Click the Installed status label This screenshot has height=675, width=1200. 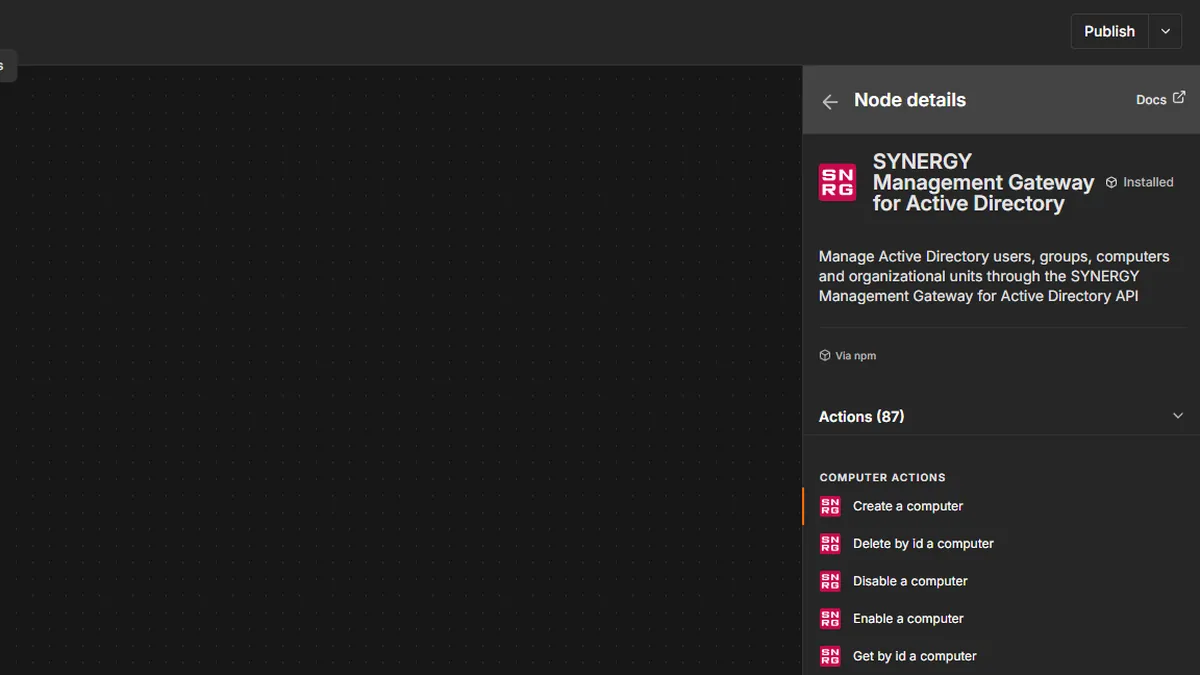pyautogui.click(x=1148, y=183)
